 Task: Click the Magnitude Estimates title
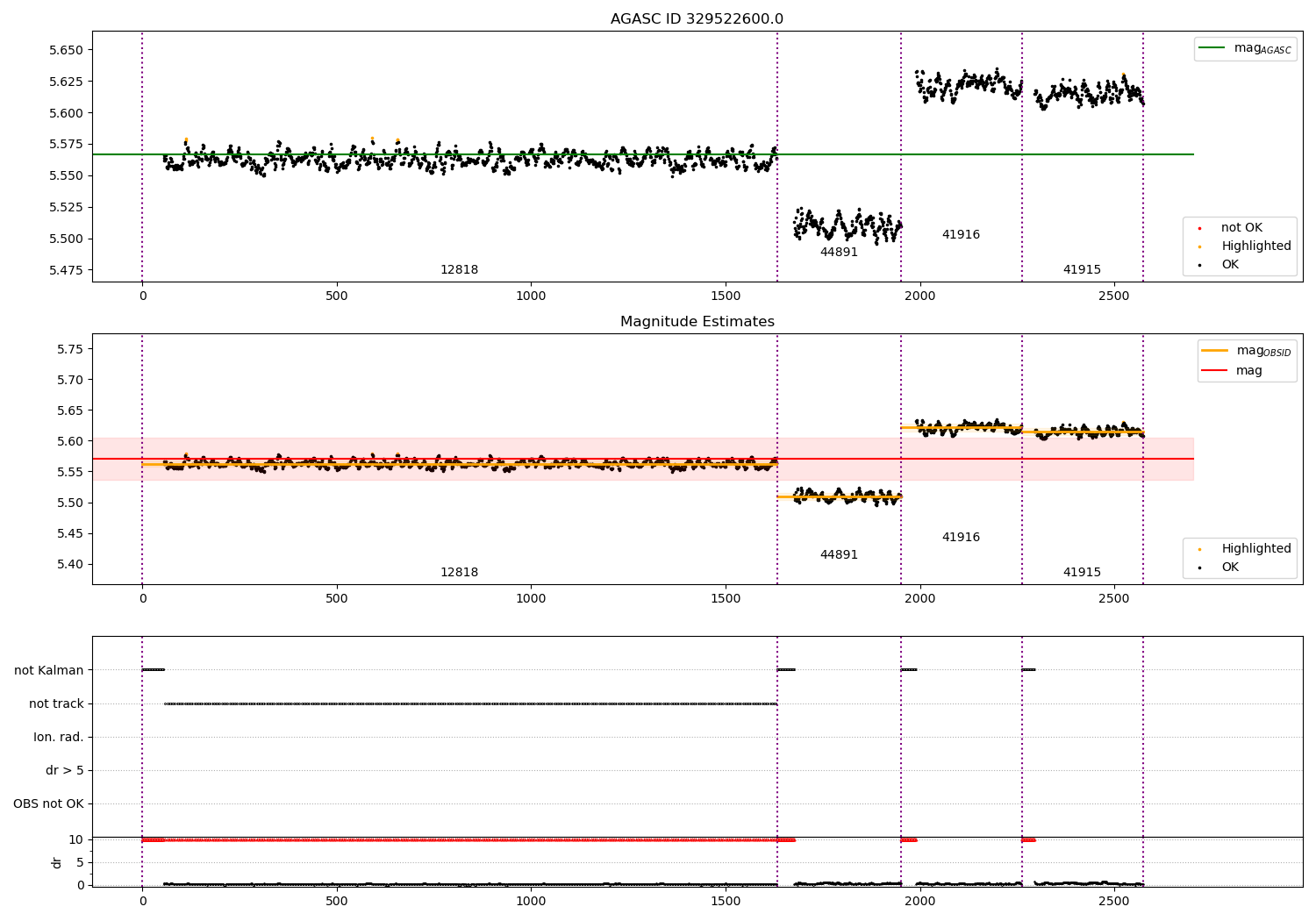(x=697, y=322)
